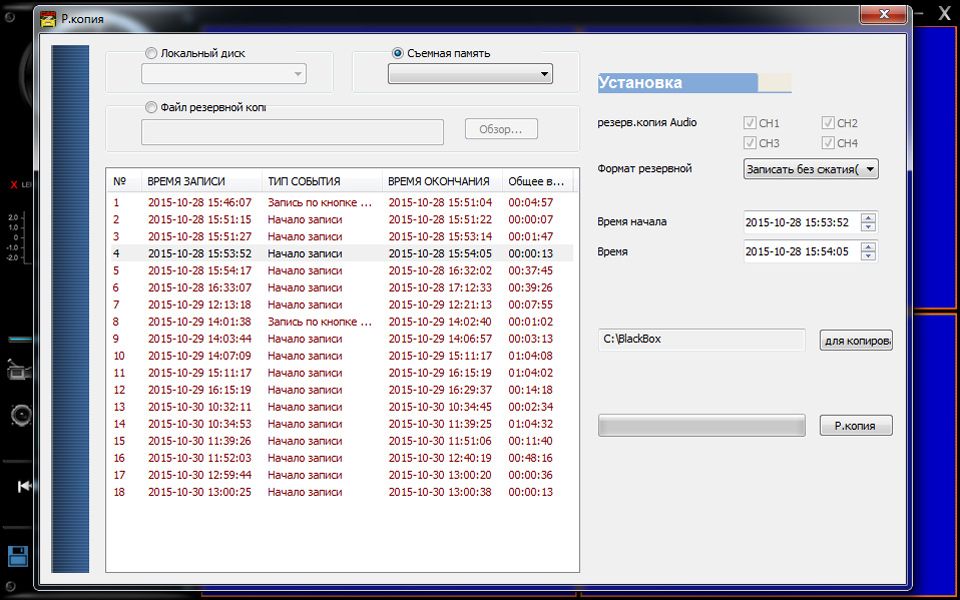Select the Локальный диск radio button
The width and height of the screenshot is (960, 600).
click(151, 53)
